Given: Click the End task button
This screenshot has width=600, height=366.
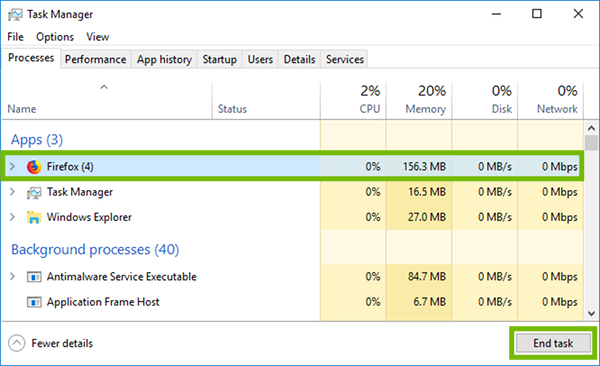Looking at the screenshot, I should tap(553, 343).
